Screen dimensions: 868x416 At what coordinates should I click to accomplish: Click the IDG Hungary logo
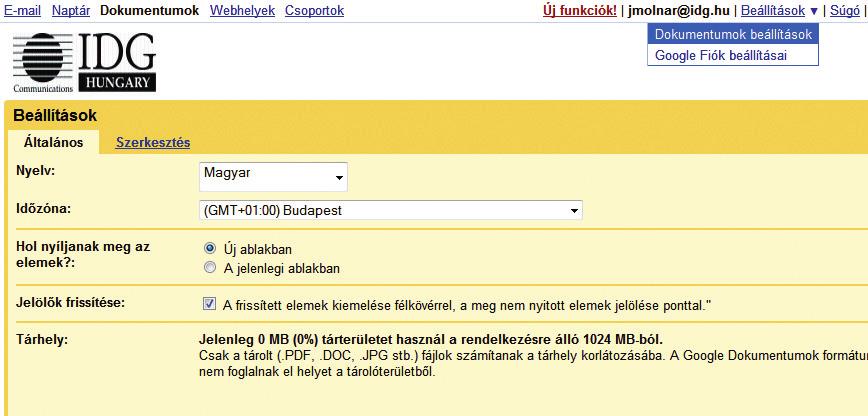pos(85,62)
